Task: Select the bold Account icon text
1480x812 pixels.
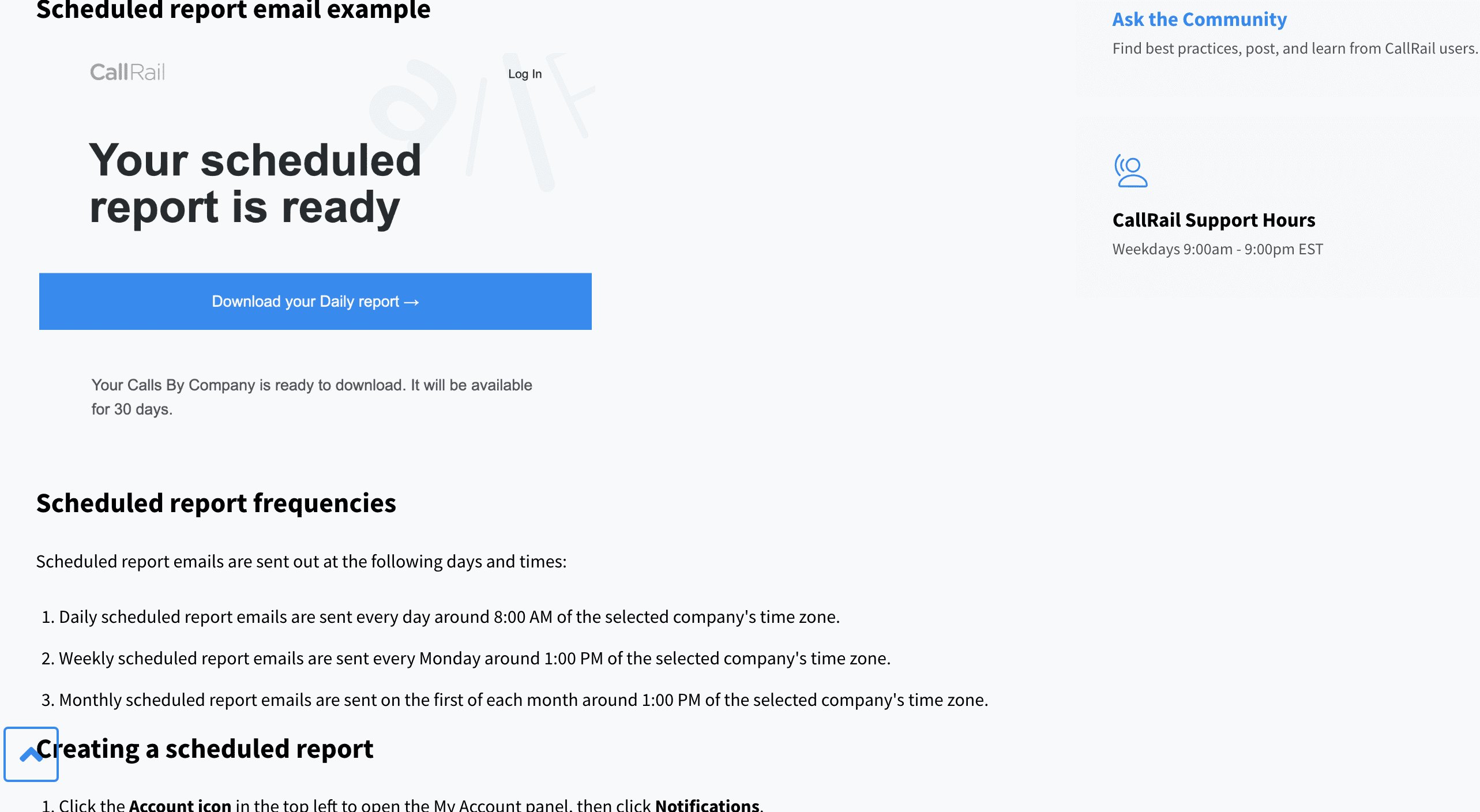Action: [180, 804]
